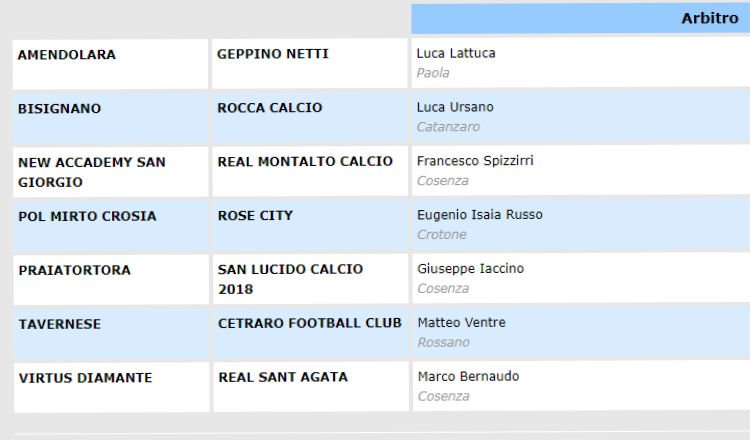Image resolution: width=750 pixels, height=440 pixels.
Task: Click the VIRTUS DIAMANTE team
Action: [x=85, y=378]
